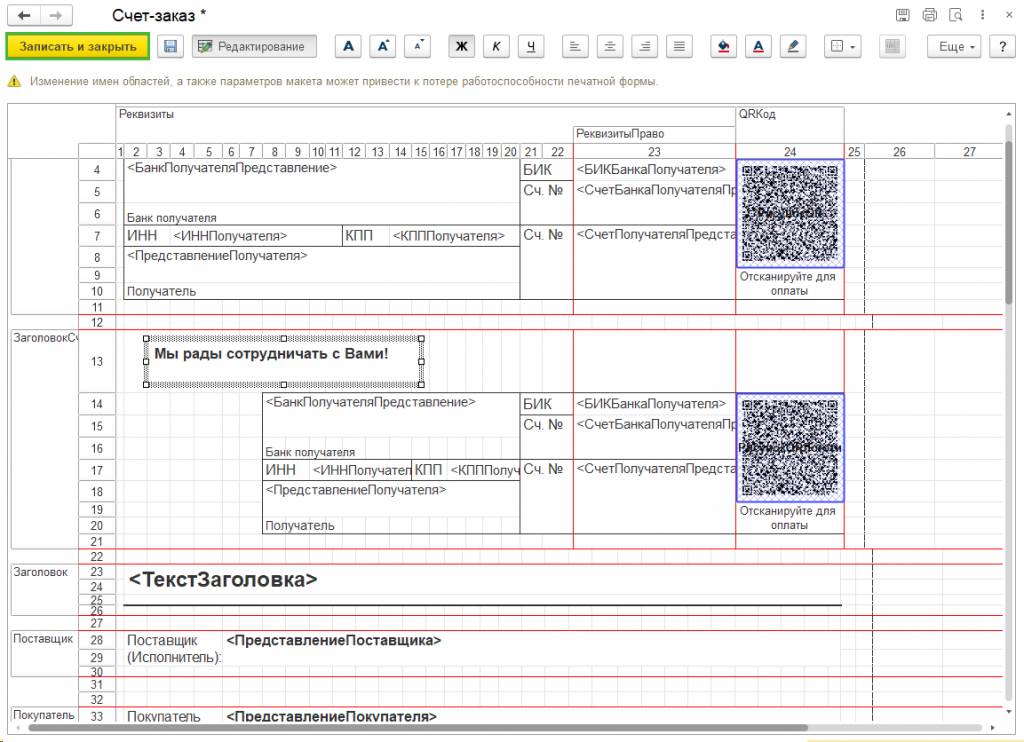Open font settings with the A icon
This screenshot has width=1024, height=742.
[x=349, y=46]
